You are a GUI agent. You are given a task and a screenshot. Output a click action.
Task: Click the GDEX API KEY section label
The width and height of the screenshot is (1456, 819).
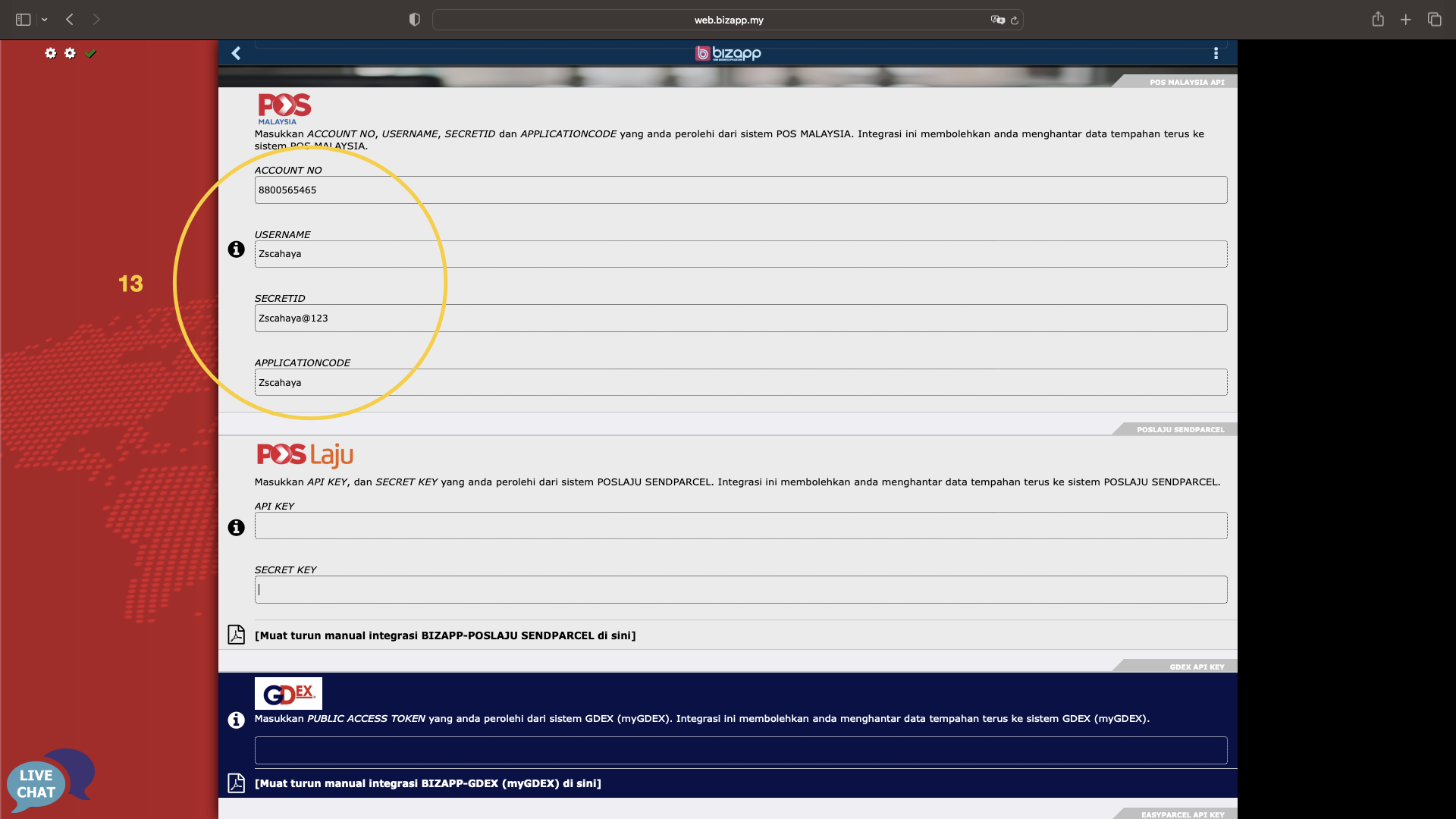[1197, 667]
